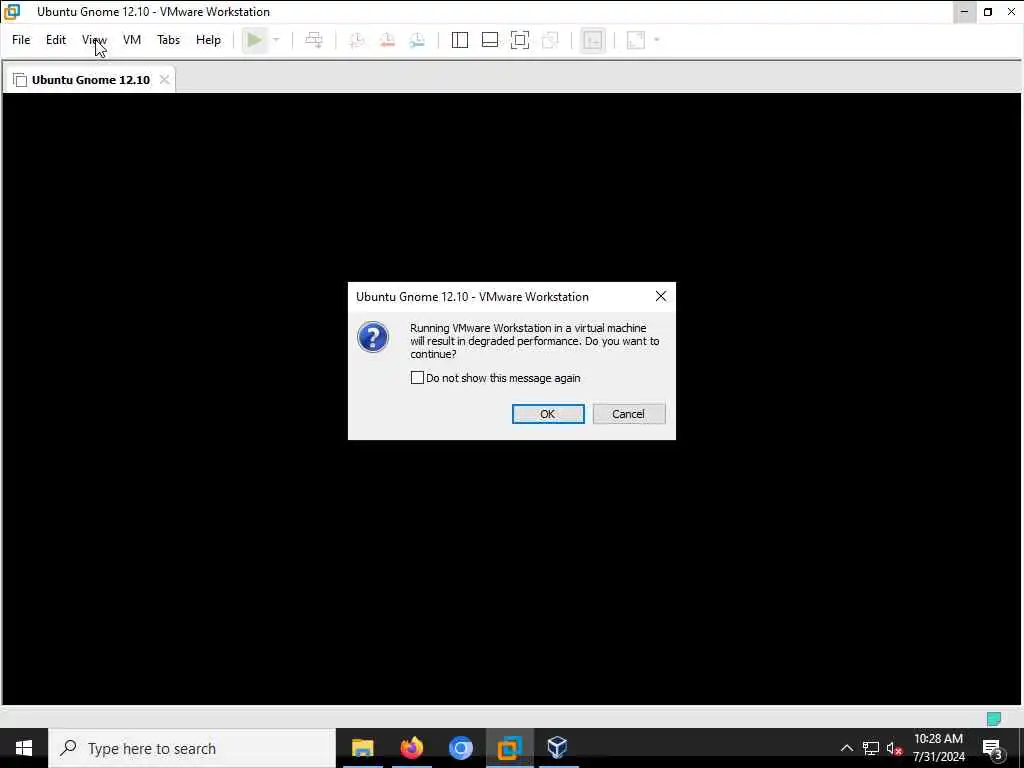This screenshot has height=768, width=1024.
Task: Open the View menu
Action: [x=94, y=40]
